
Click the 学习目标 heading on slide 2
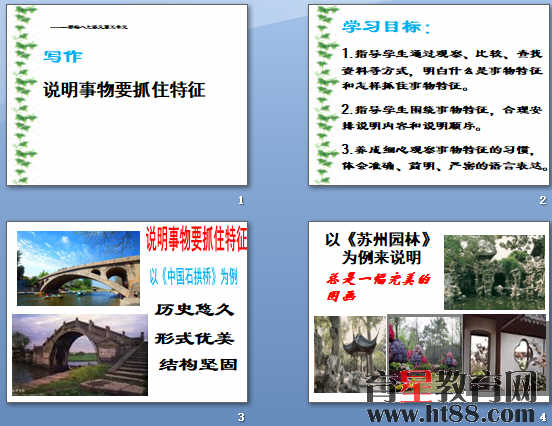(386, 26)
